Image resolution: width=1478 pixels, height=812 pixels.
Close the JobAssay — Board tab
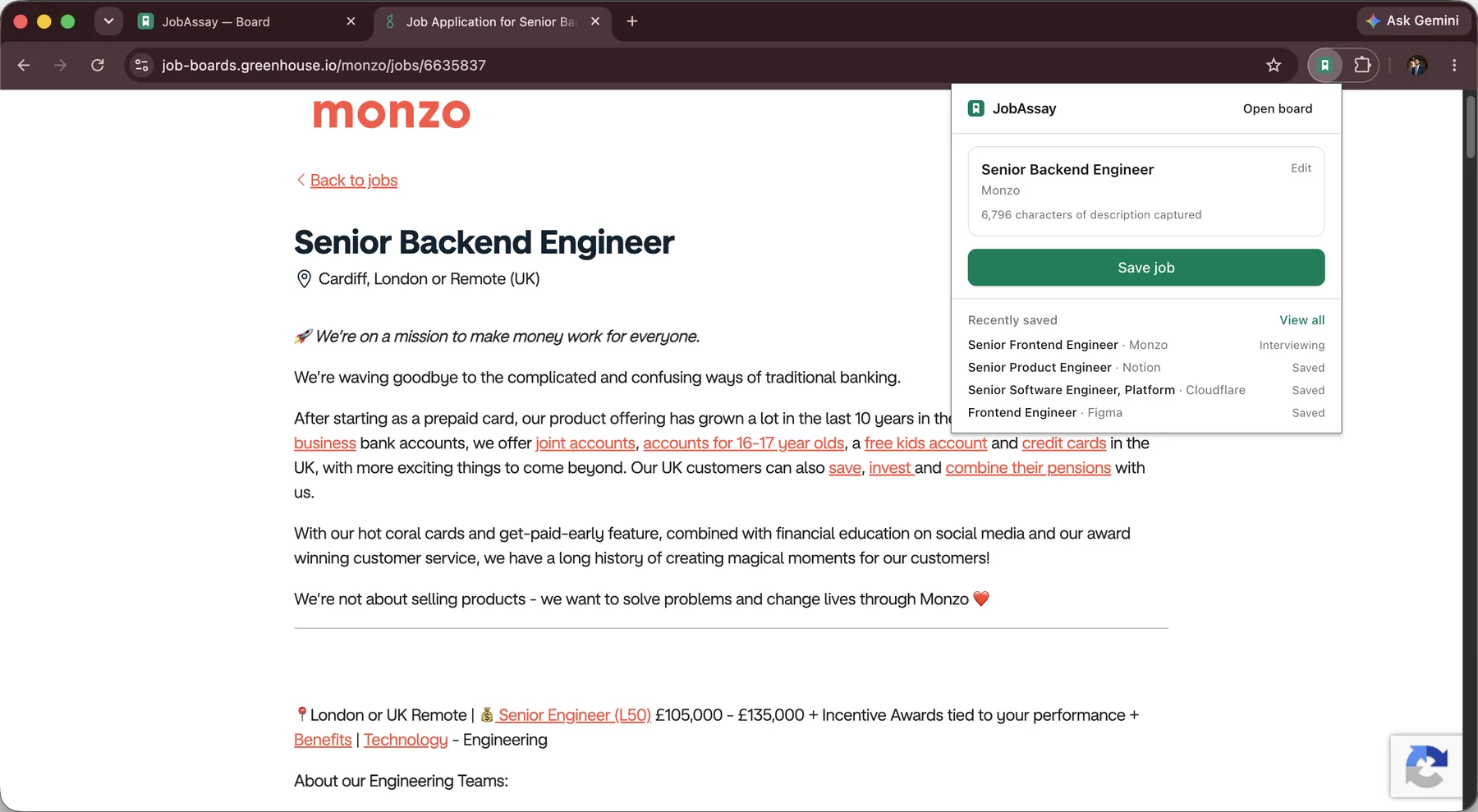351,21
